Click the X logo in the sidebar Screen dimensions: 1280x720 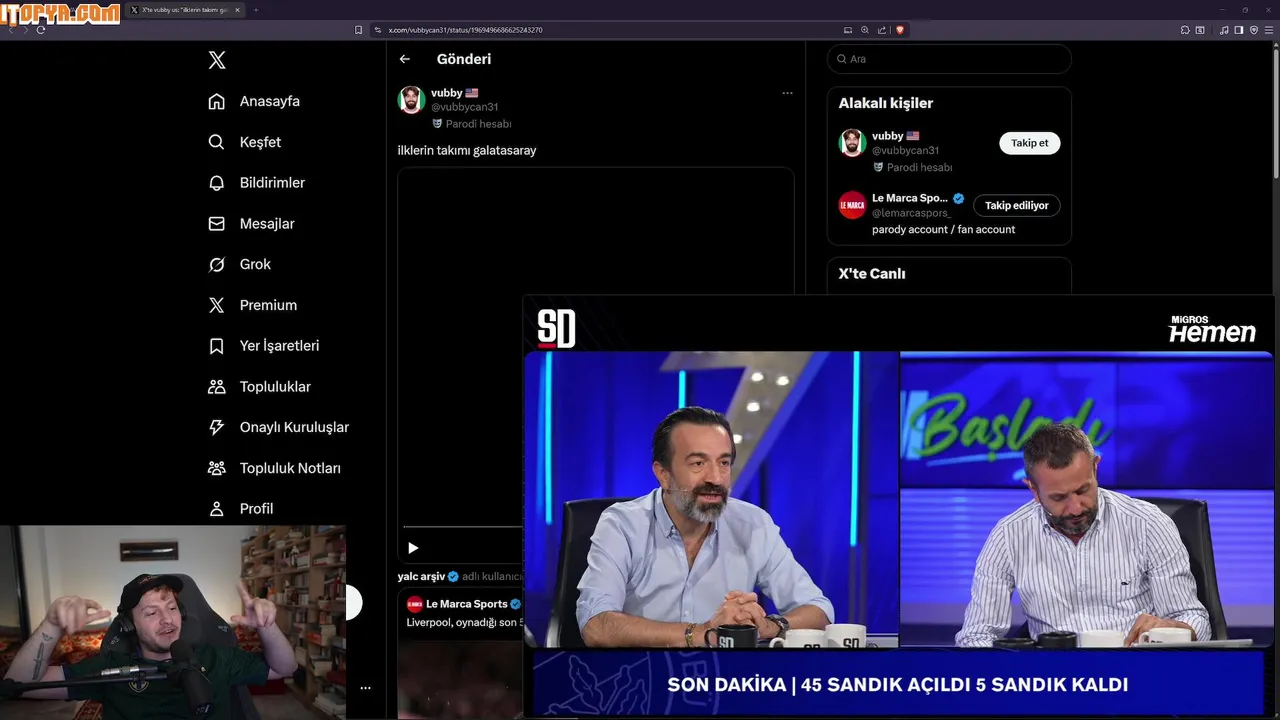point(217,60)
